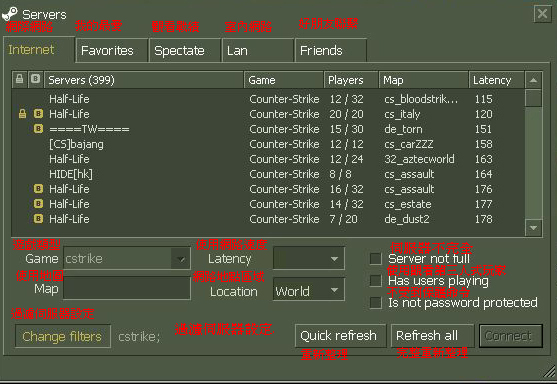
Task: Expand the Latency filter dropdown
Action: click(x=309, y=258)
